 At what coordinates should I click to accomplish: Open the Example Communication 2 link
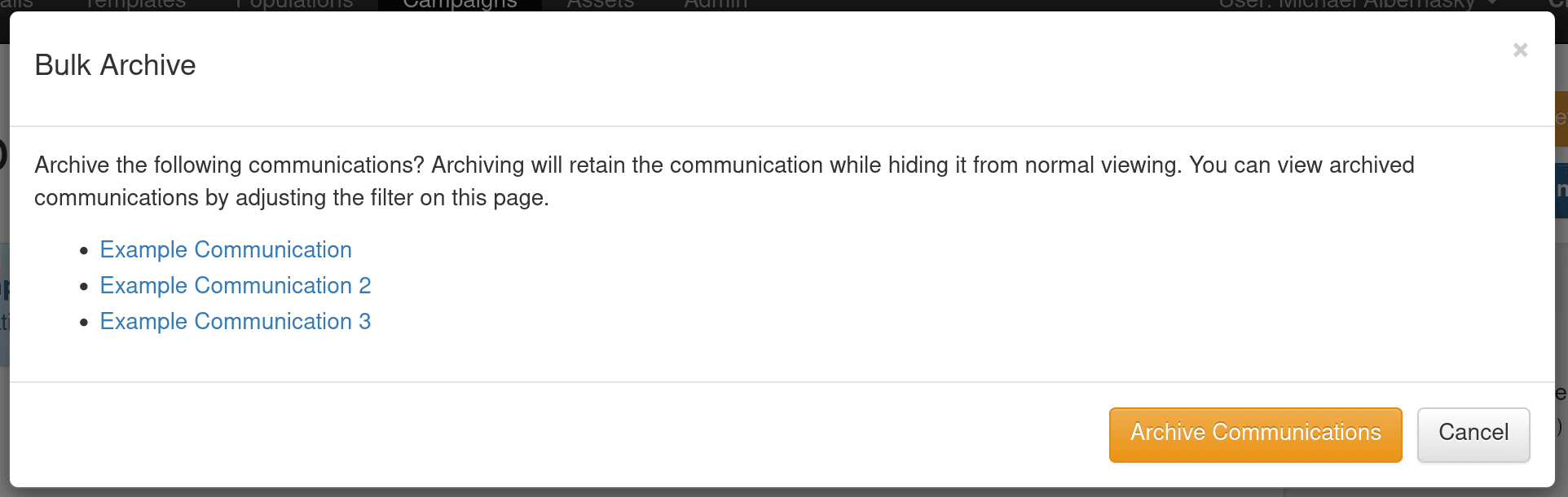235,286
